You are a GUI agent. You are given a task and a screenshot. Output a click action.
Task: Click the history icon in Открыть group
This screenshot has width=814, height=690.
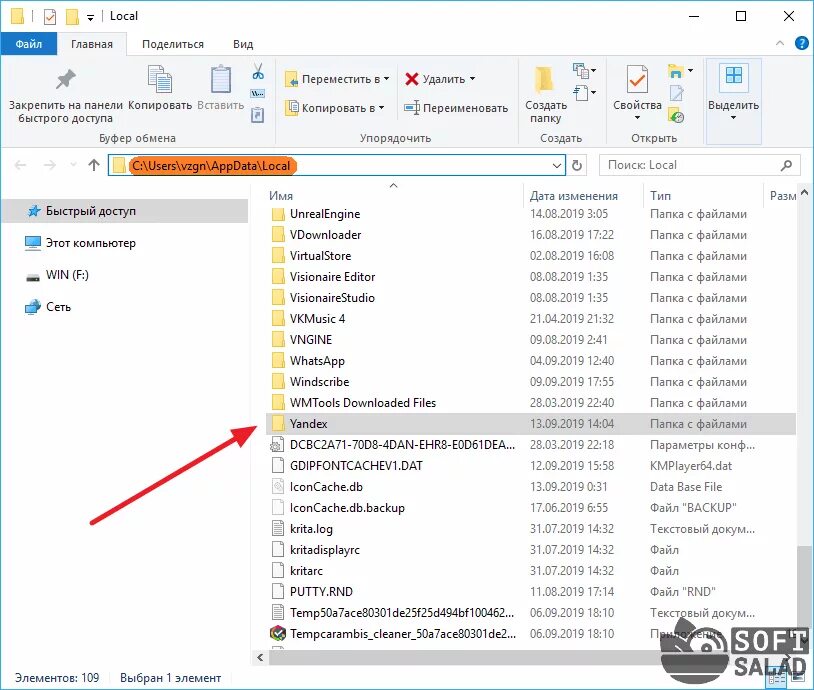676,115
